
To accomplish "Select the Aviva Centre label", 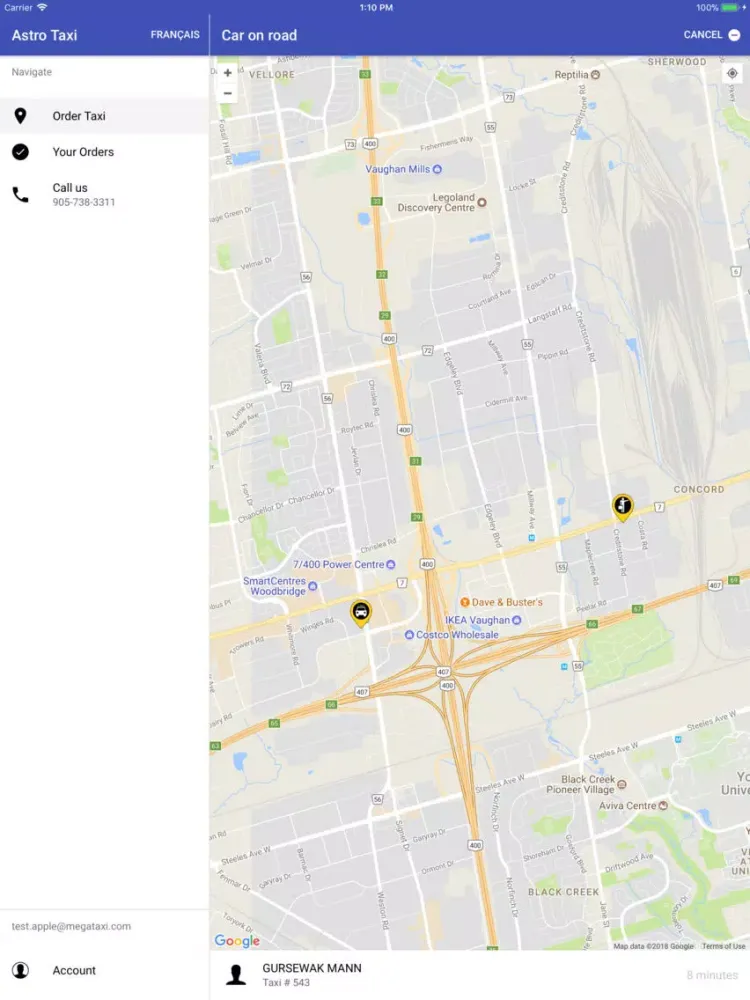I will pyautogui.click(x=633, y=805).
